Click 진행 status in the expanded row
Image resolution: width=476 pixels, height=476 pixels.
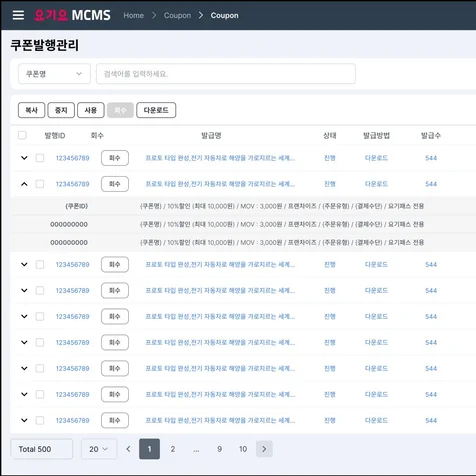click(x=330, y=184)
